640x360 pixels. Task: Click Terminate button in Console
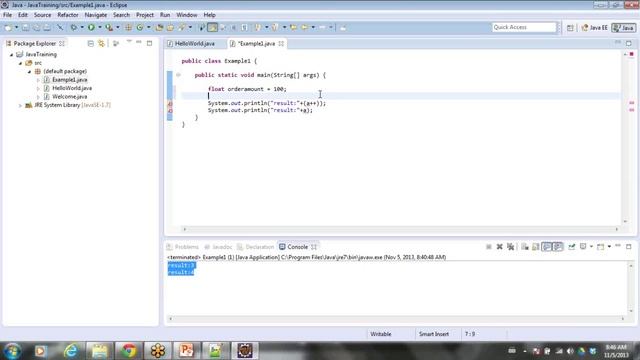pos(489,247)
